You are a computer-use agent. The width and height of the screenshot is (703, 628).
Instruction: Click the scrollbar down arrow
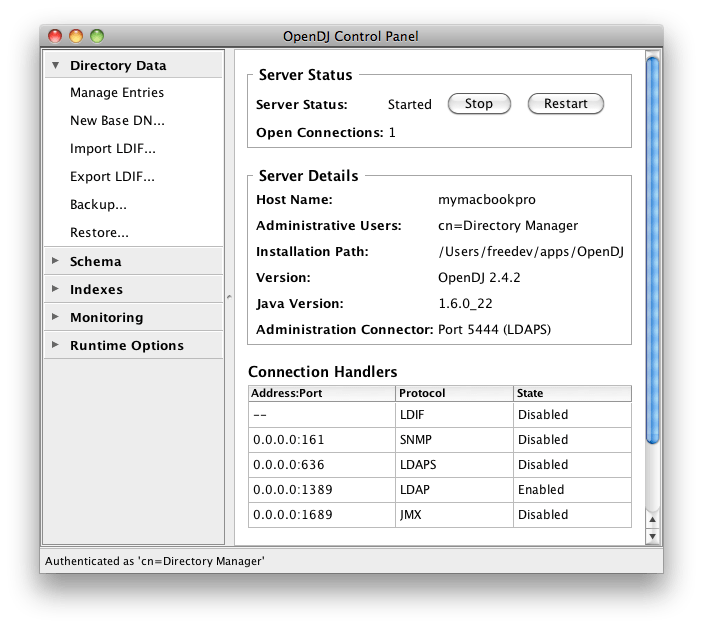pos(653,536)
